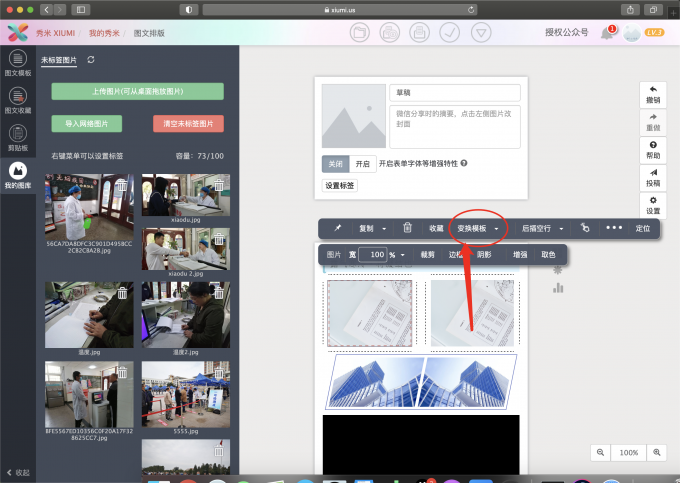Open the 设置 settings button

tap(653, 204)
